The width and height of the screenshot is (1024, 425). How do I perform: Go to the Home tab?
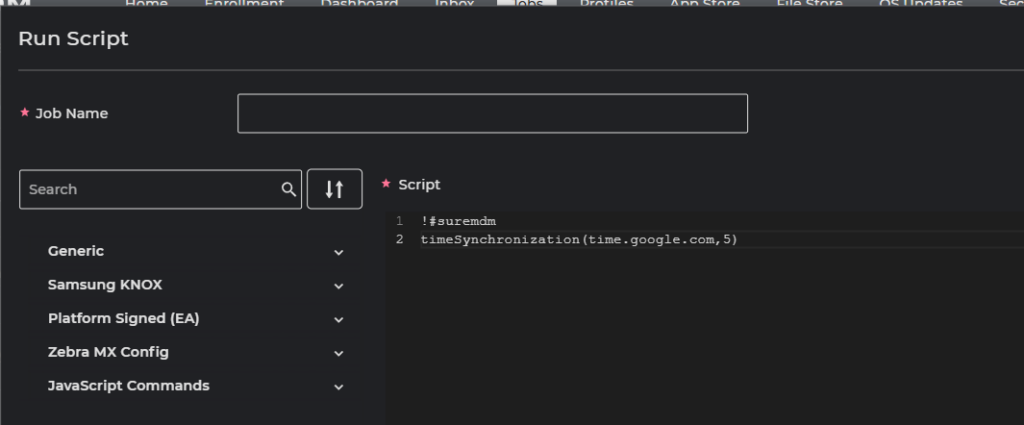[x=146, y=4]
